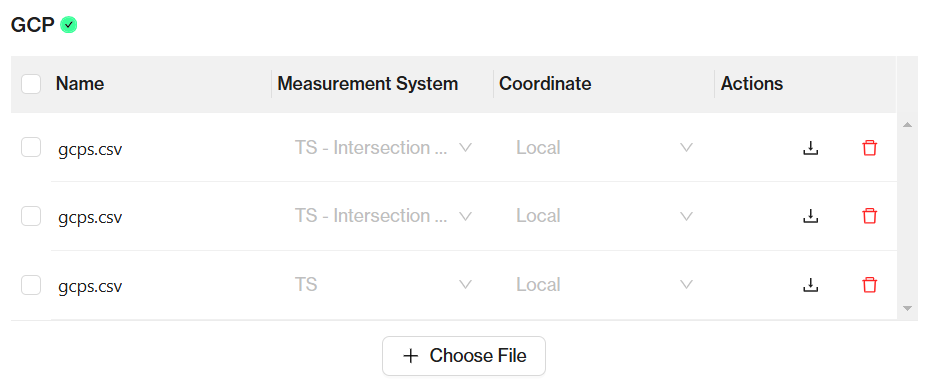
Task: Open the third row TS measurement dropdown
Action: click(x=382, y=285)
